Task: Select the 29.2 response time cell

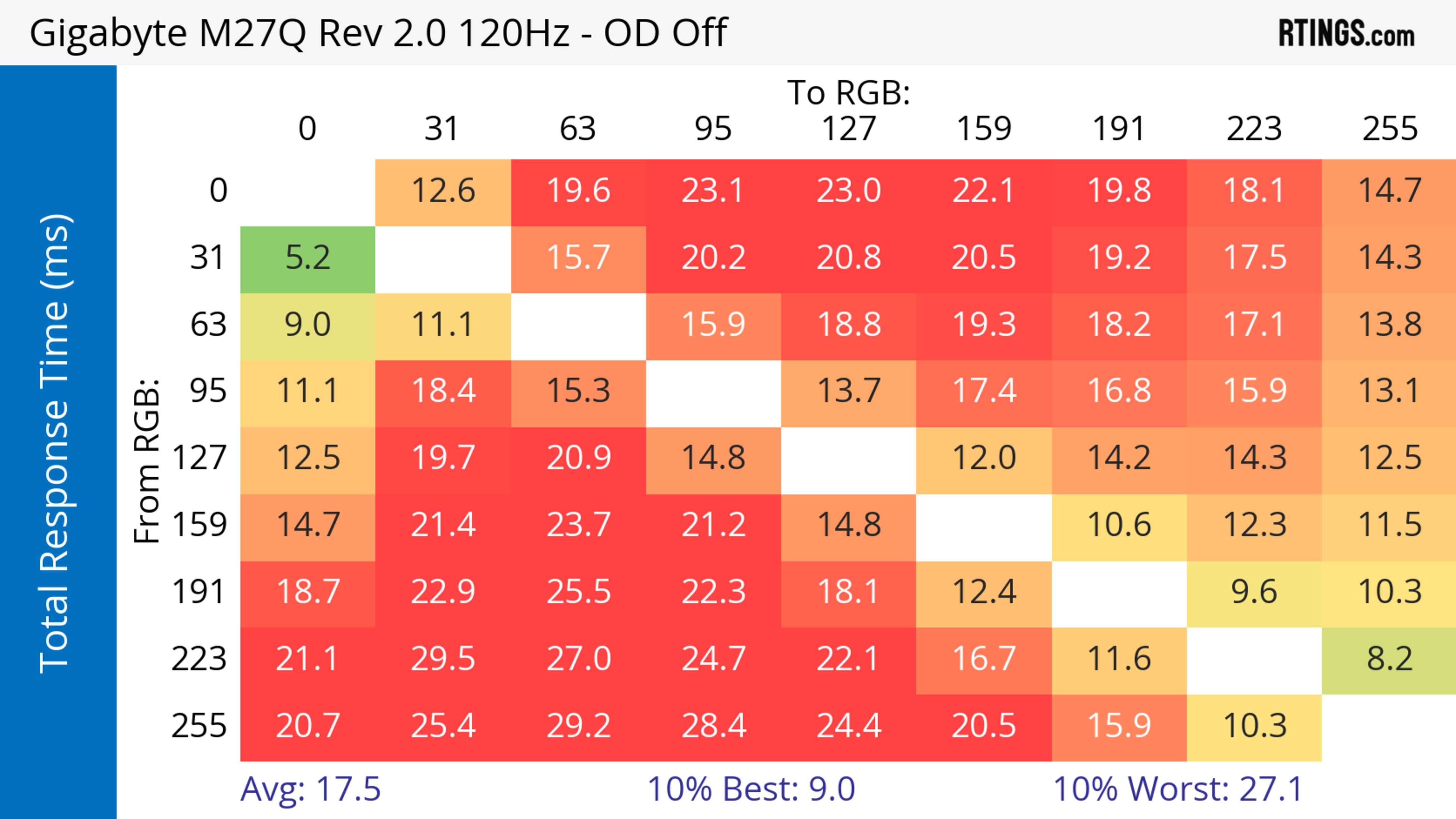Action: 578,727
